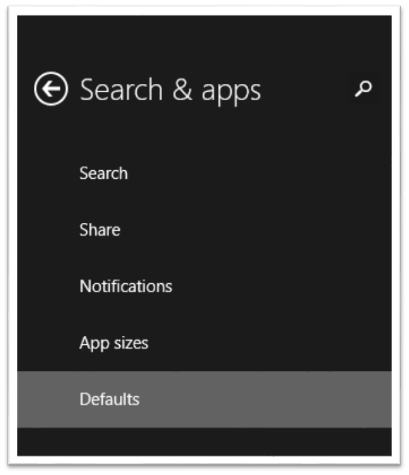Open settings search via magnifier button

(364, 89)
